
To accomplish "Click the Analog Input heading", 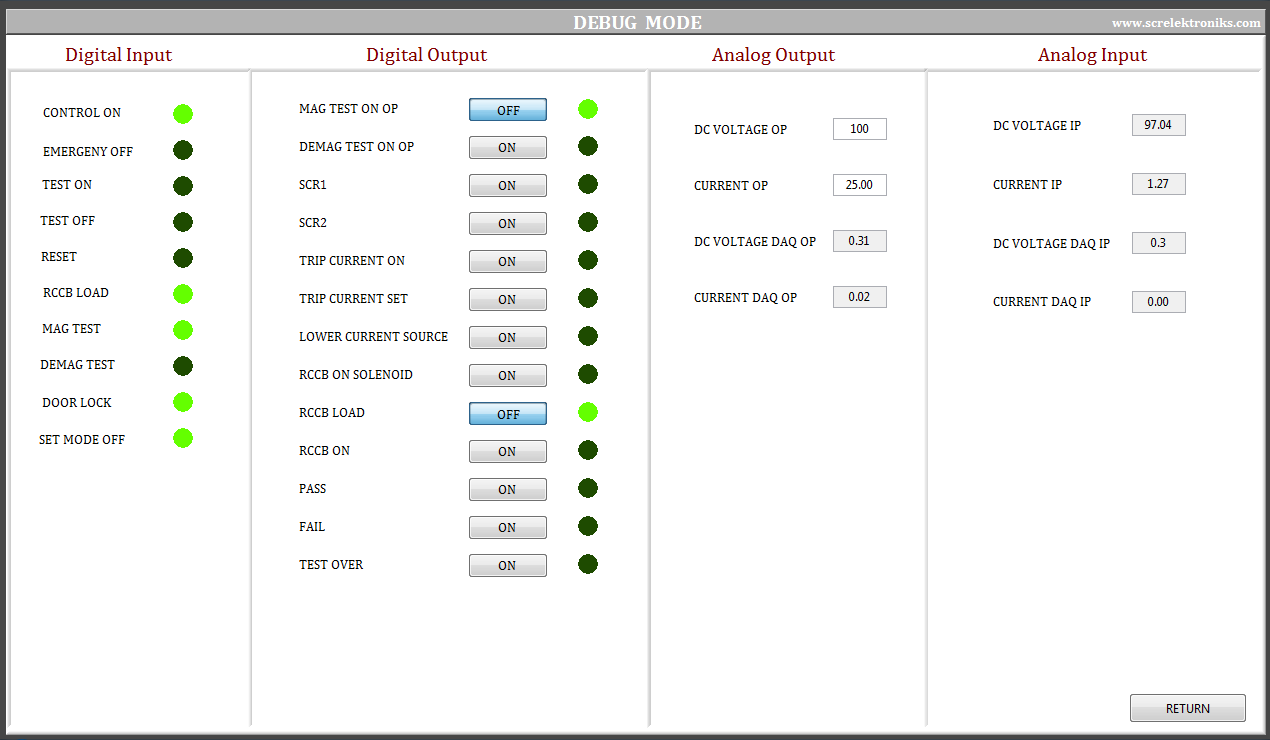I will click(x=1093, y=55).
